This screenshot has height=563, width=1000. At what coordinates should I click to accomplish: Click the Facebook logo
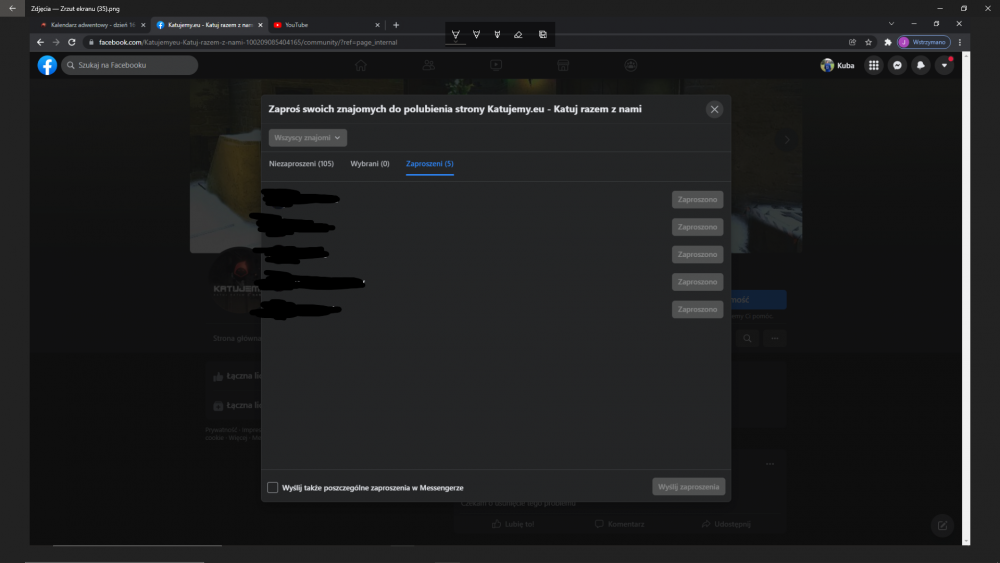pyautogui.click(x=47, y=65)
